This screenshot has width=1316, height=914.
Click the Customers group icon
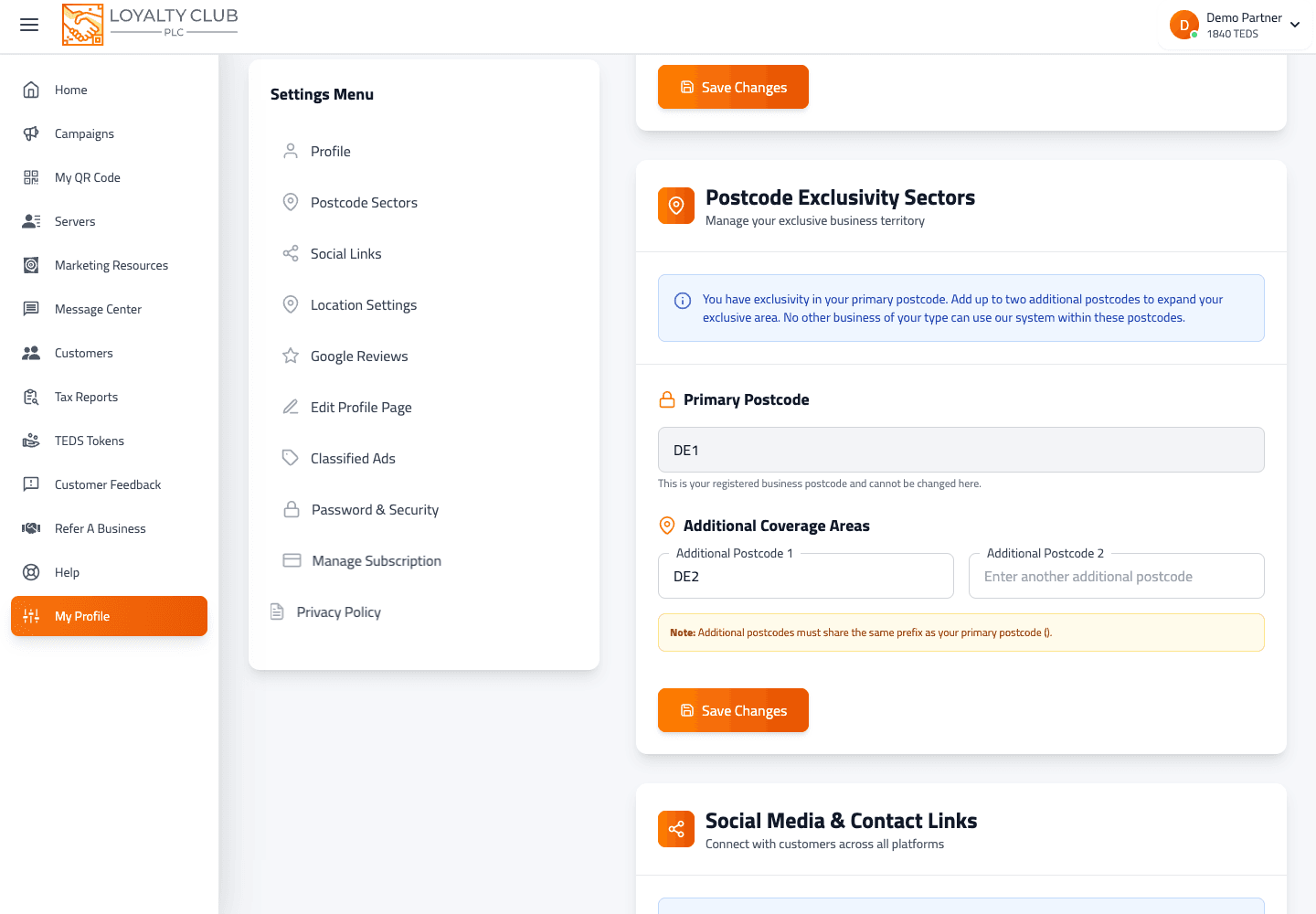click(x=31, y=353)
